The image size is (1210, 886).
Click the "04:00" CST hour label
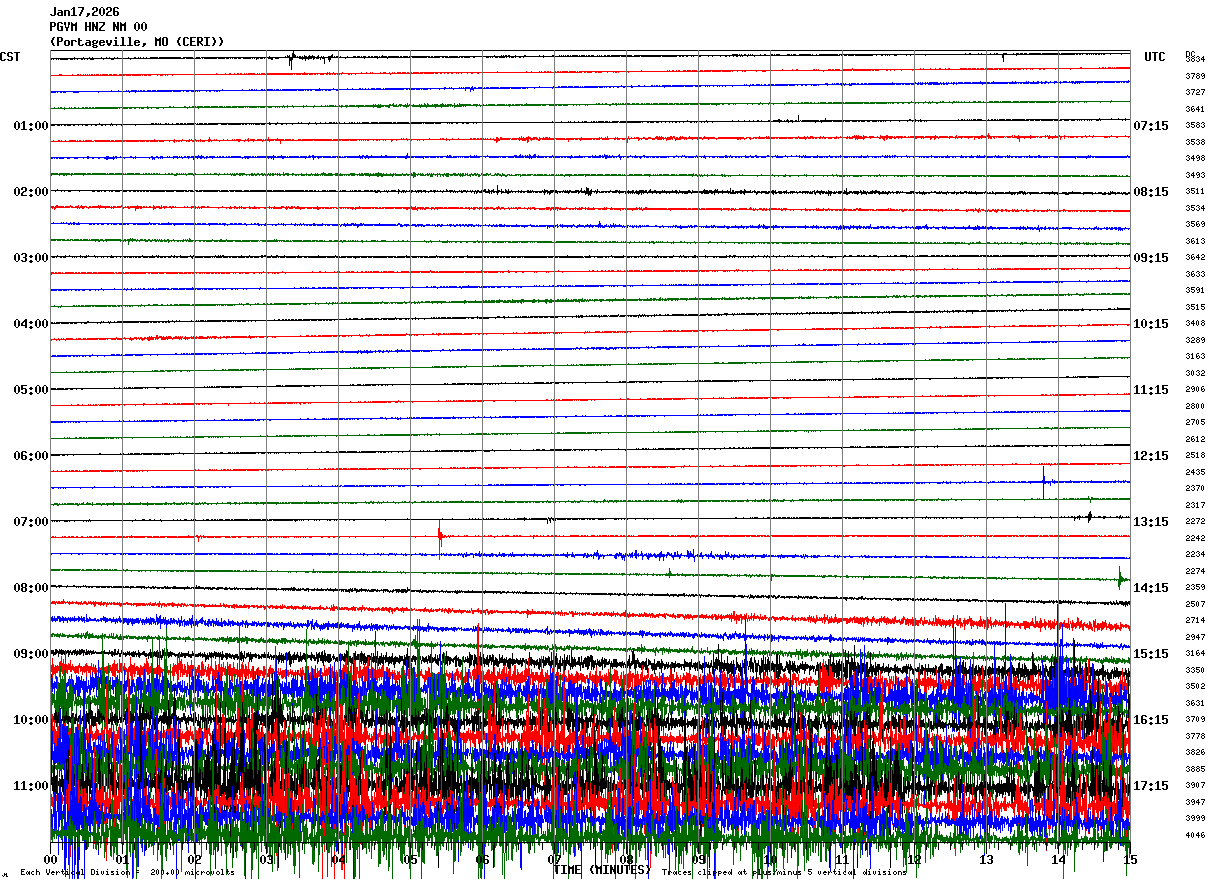[x=31, y=324]
